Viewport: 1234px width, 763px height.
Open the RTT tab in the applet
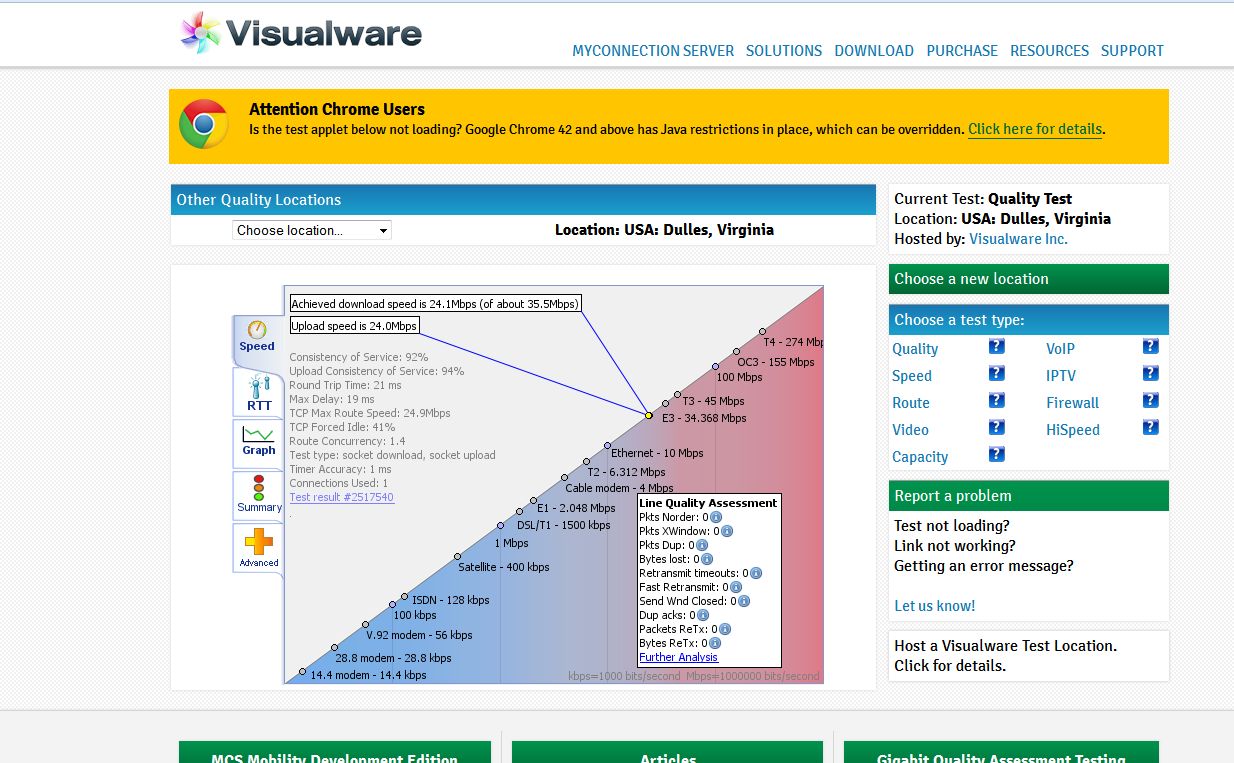259,392
